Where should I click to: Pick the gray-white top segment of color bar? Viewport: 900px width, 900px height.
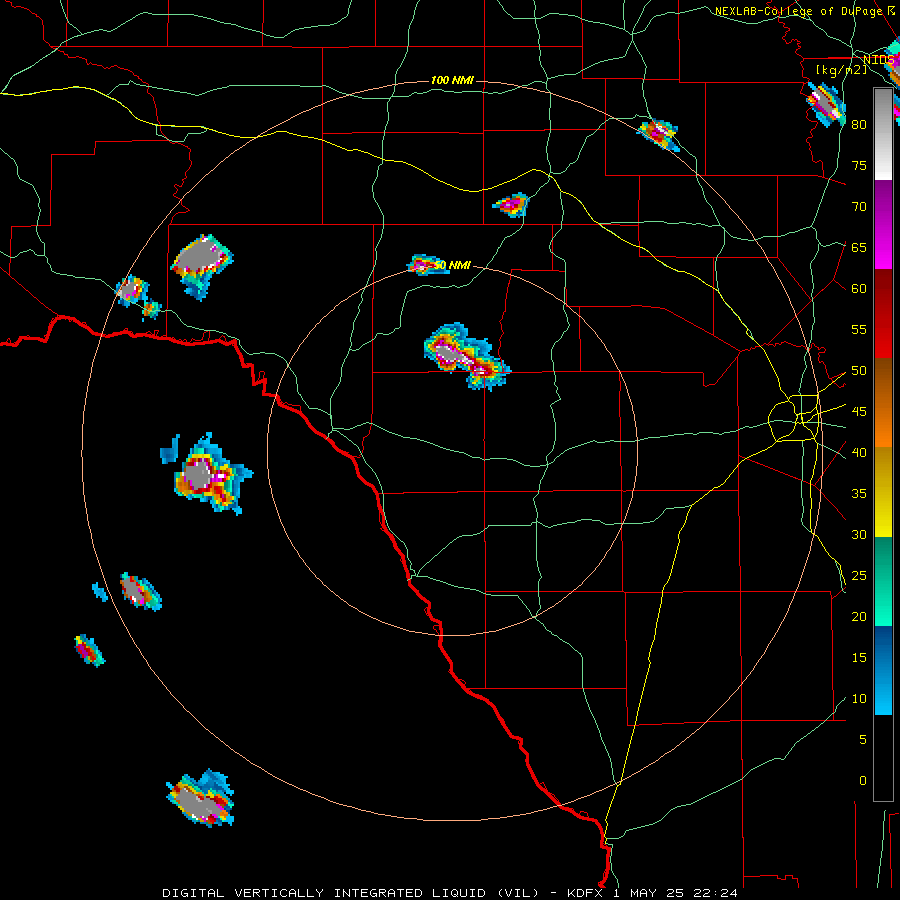pos(883,135)
